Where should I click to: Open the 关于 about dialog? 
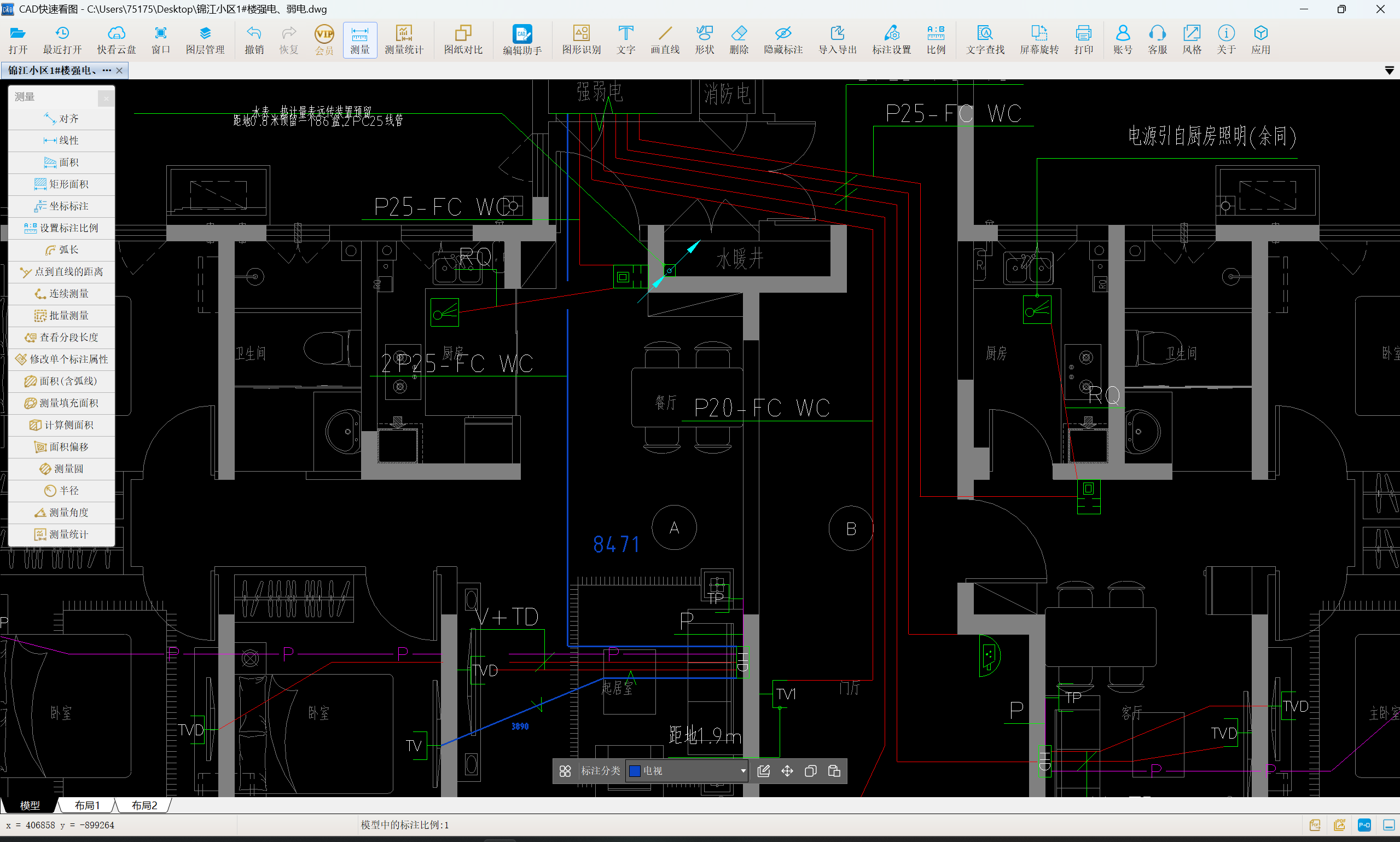1227,40
